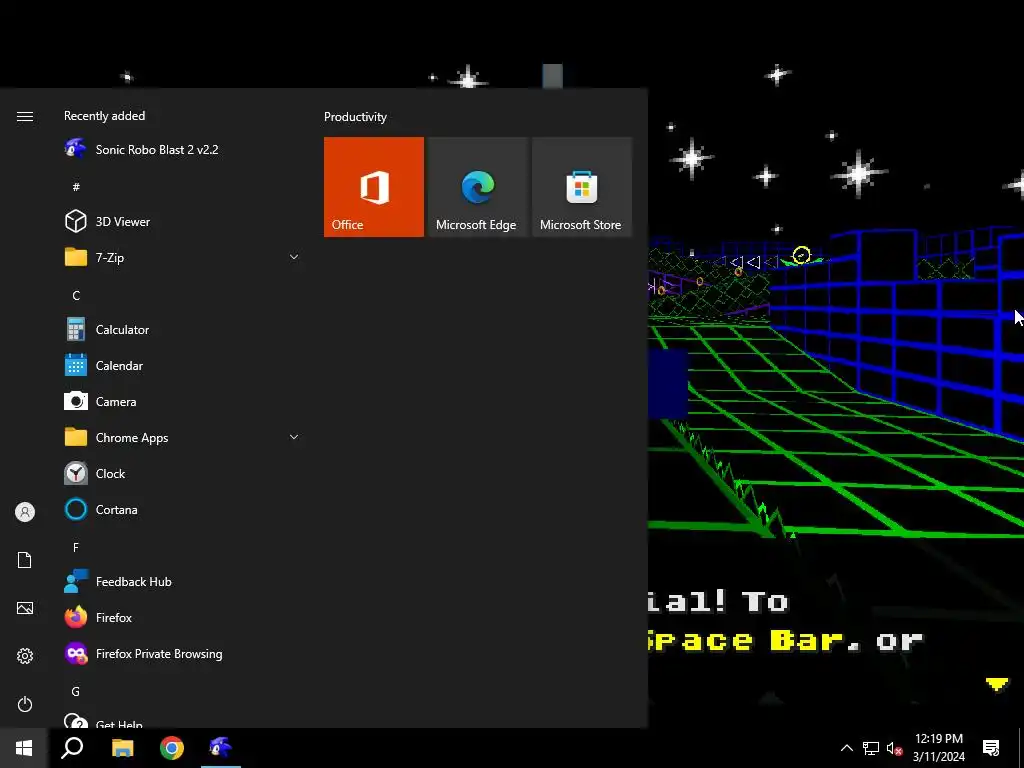Open Sonic Robo Blast 2 from Recently added
The image size is (1024, 768).
tap(182, 150)
